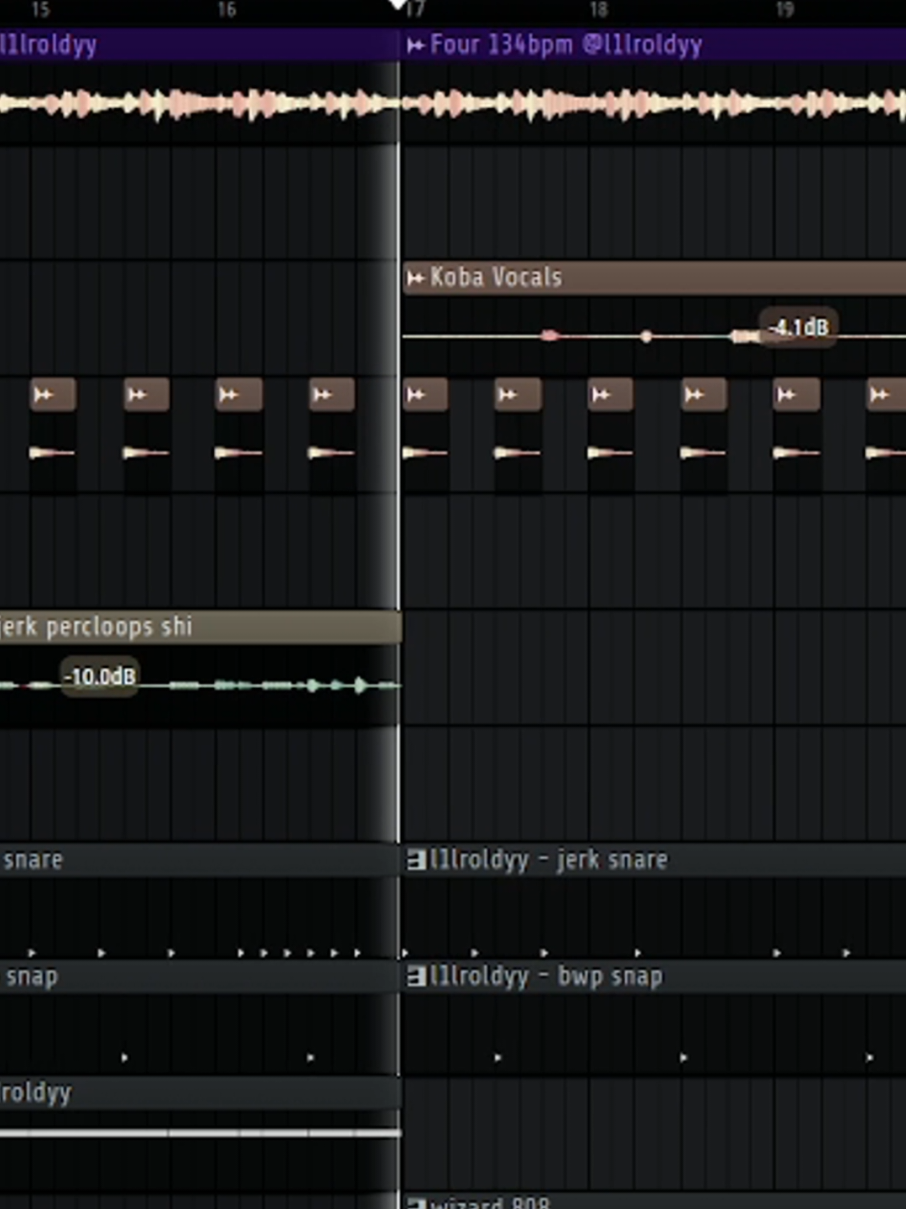Viewport: 906px width, 1209px height.
Task: Click the -10.0dB level label on jerk percloops
Action: pyautogui.click(x=99, y=677)
